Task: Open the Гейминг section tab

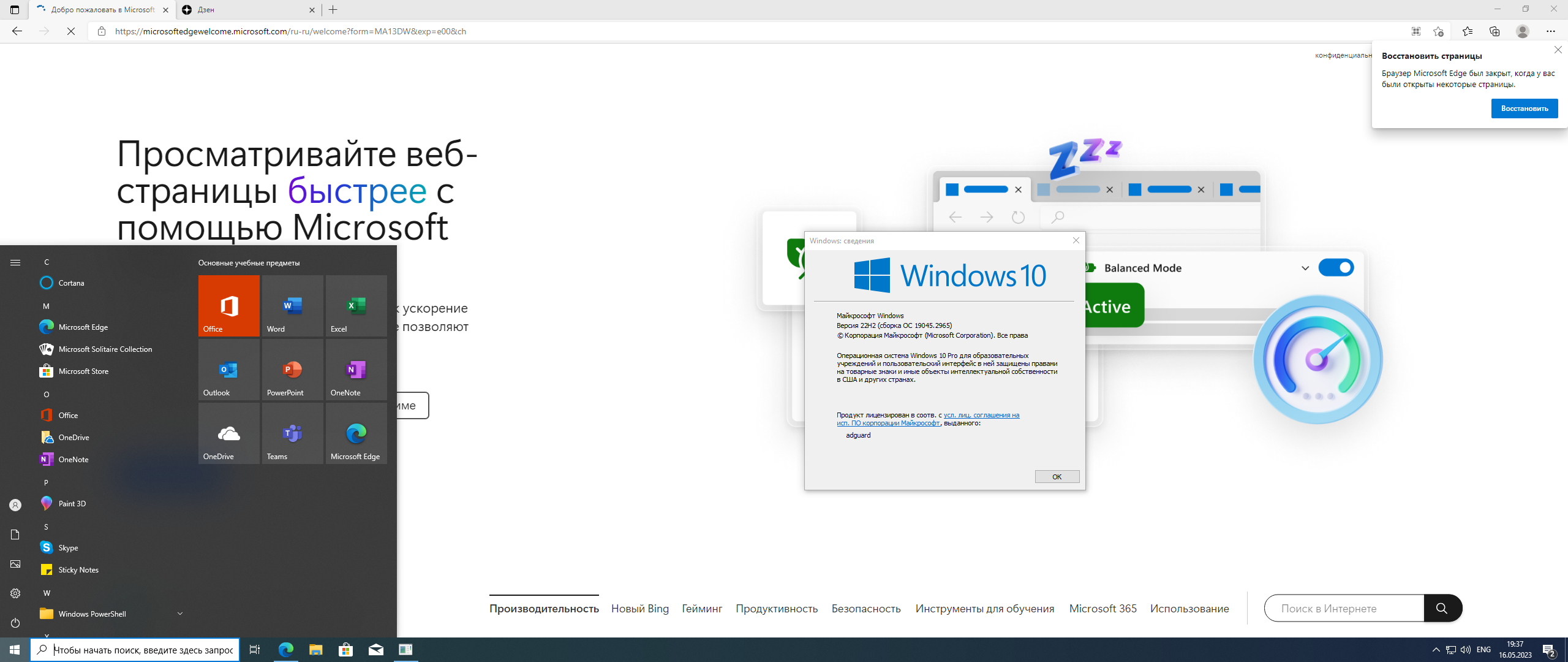Action: pyautogui.click(x=702, y=608)
